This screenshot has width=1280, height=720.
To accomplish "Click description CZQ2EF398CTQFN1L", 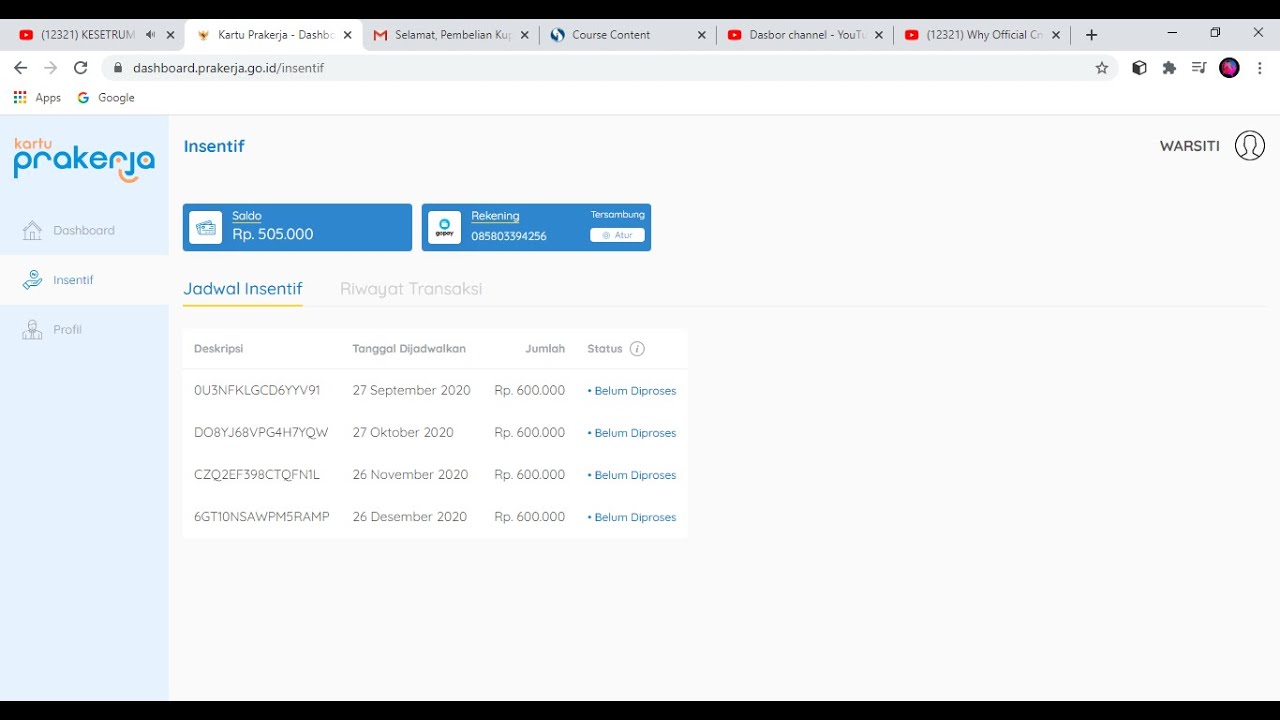I will pos(257,475).
